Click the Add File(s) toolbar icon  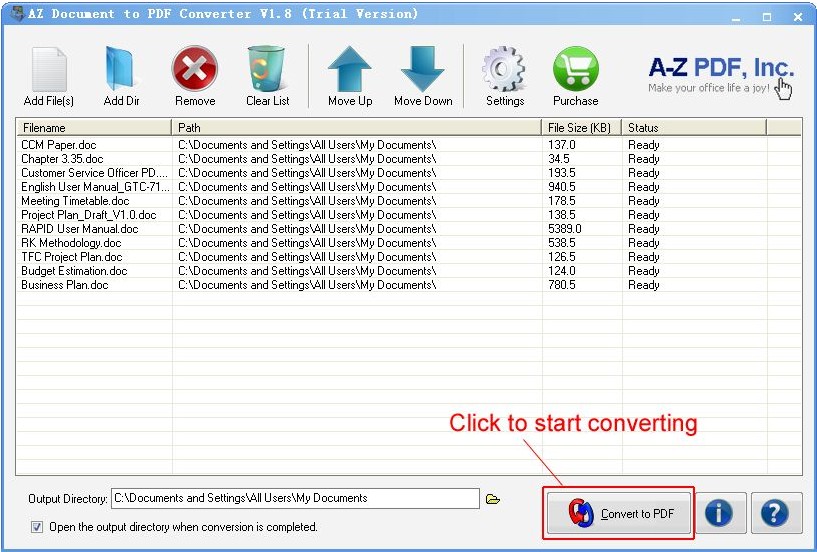point(49,69)
